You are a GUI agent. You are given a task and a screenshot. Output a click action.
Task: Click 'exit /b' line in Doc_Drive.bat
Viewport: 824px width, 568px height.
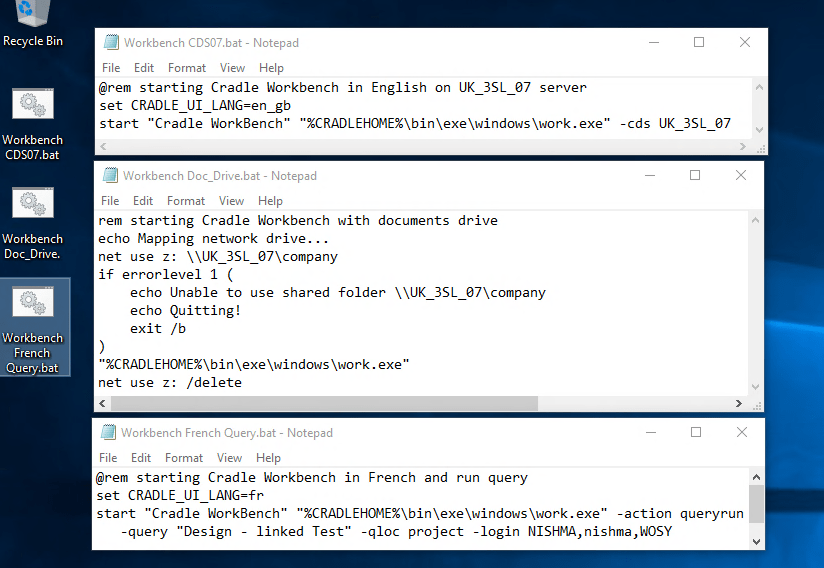coord(158,328)
